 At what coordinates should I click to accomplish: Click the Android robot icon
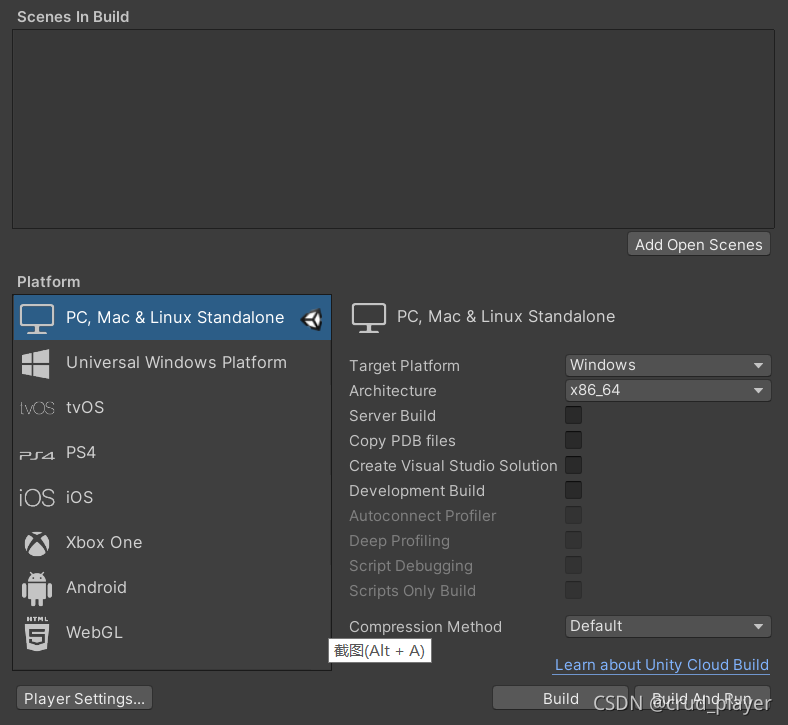[x=37, y=588]
